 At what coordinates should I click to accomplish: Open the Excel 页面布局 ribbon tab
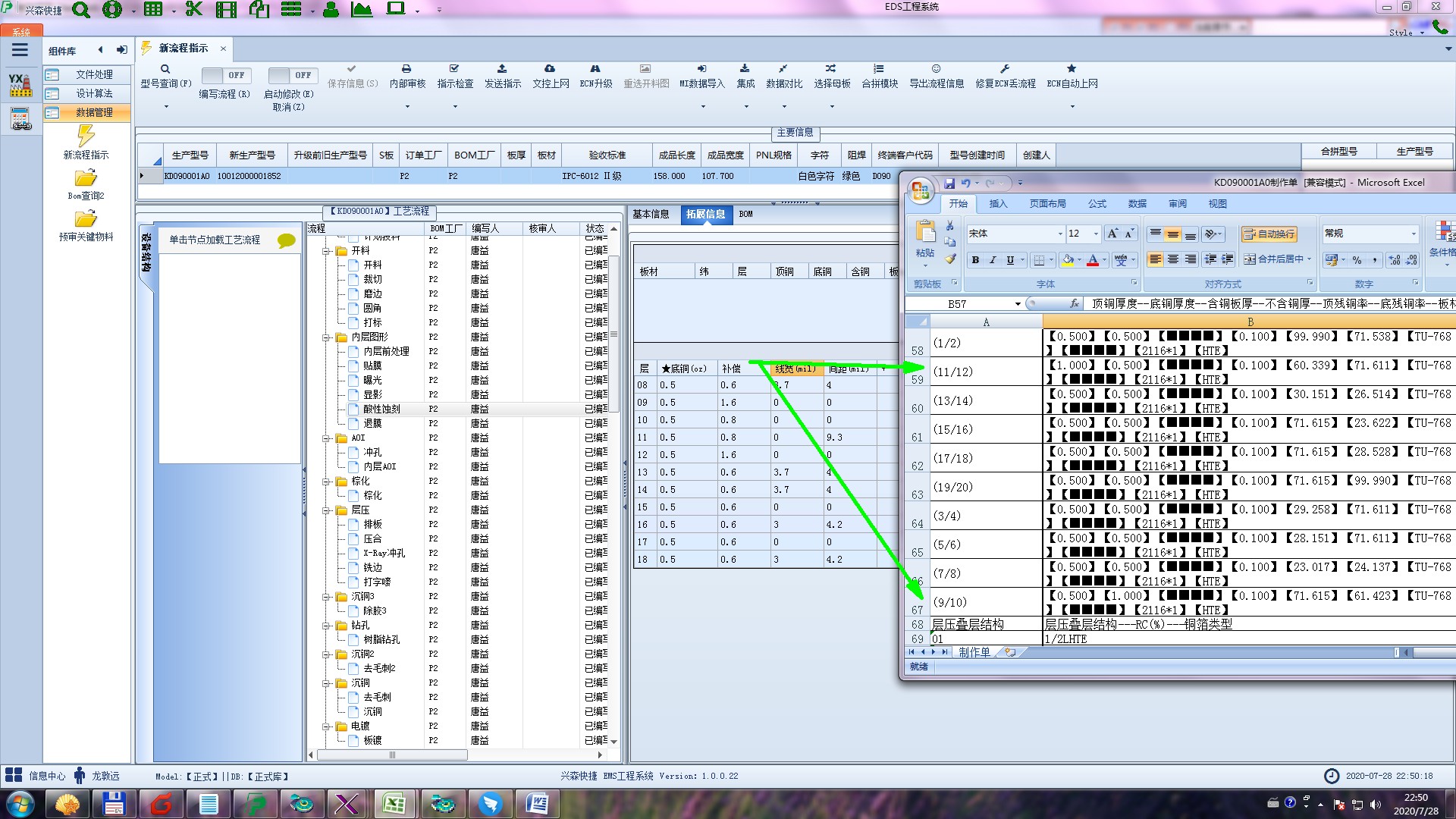point(1047,204)
